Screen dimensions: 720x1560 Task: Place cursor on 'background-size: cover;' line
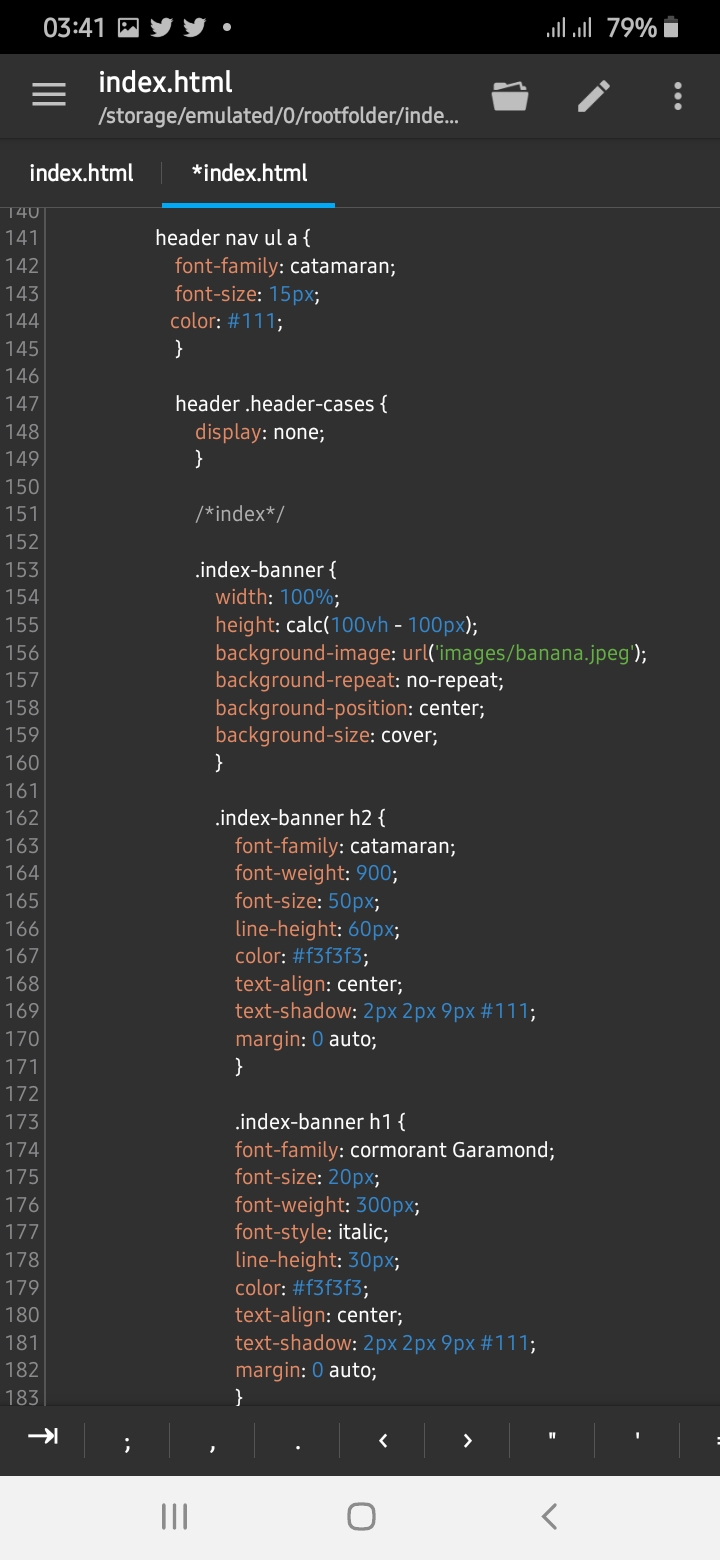click(x=327, y=735)
